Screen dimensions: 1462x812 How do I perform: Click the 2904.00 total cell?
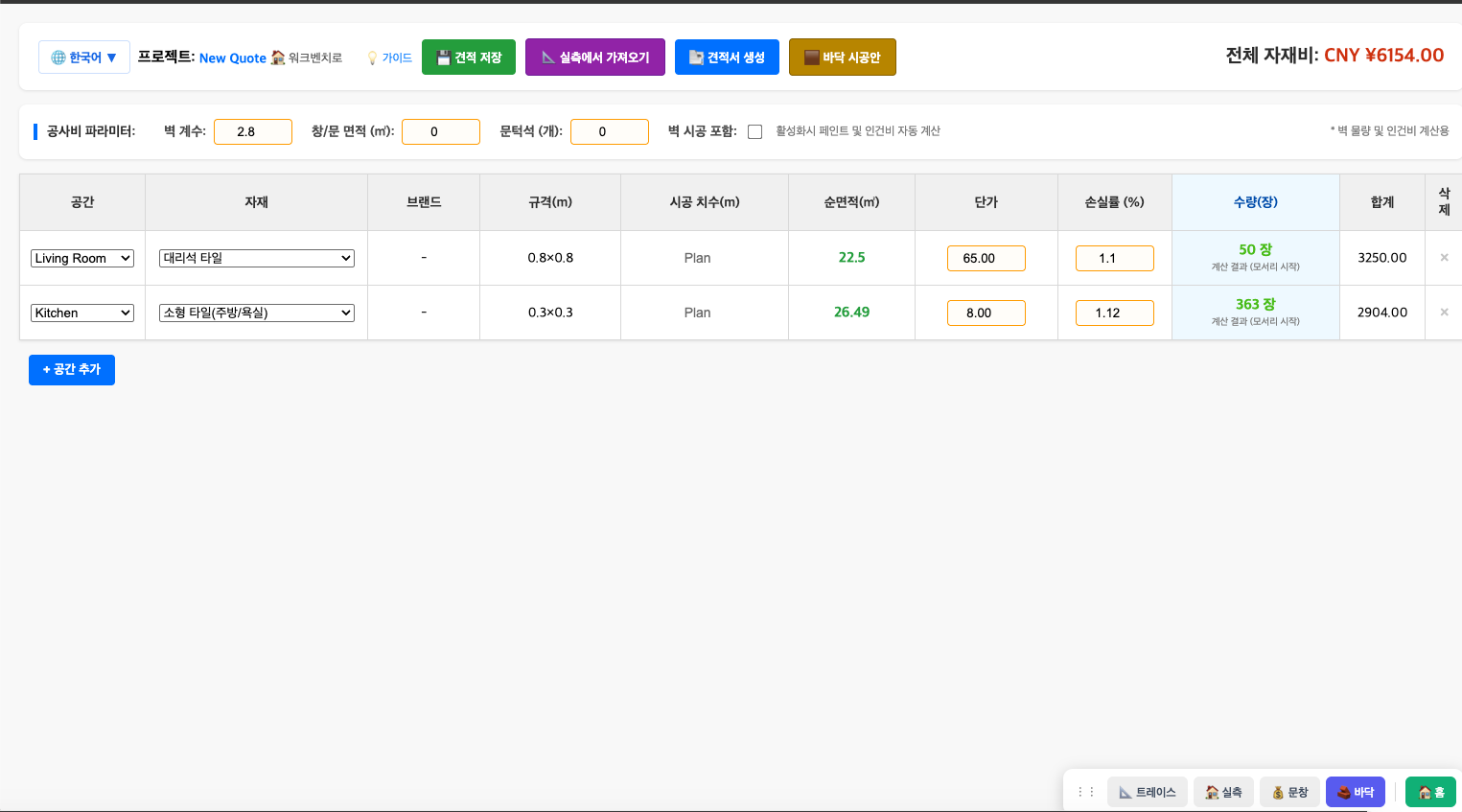(1382, 313)
